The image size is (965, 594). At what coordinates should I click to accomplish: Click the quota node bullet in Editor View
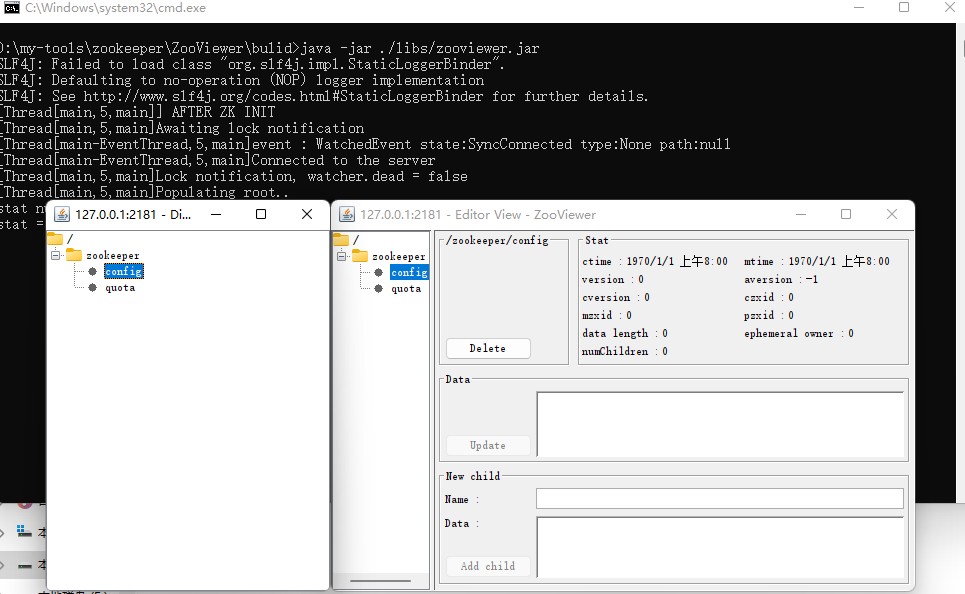(x=378, y=288)
